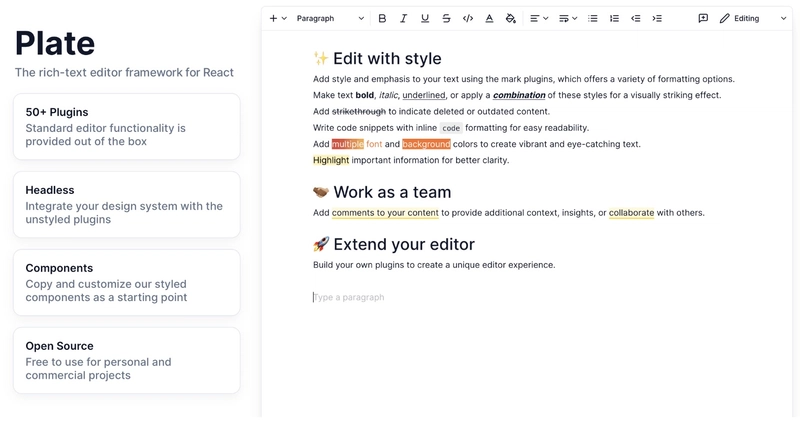Click the commented word 'collaborate'
Viewport: 800px width, 426px height.
tap(631, 213)
